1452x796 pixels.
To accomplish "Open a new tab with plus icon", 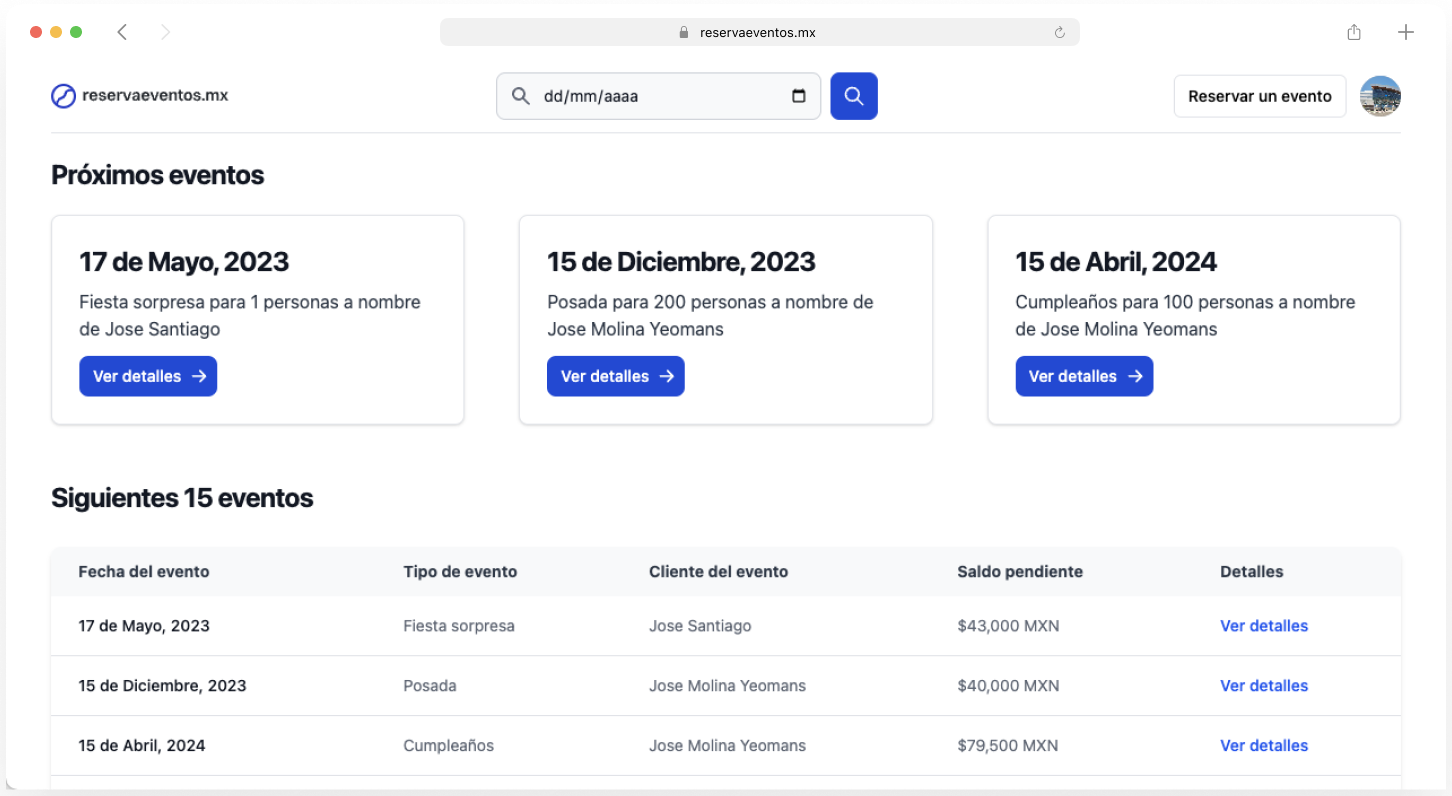I will tap(1405, 32).
